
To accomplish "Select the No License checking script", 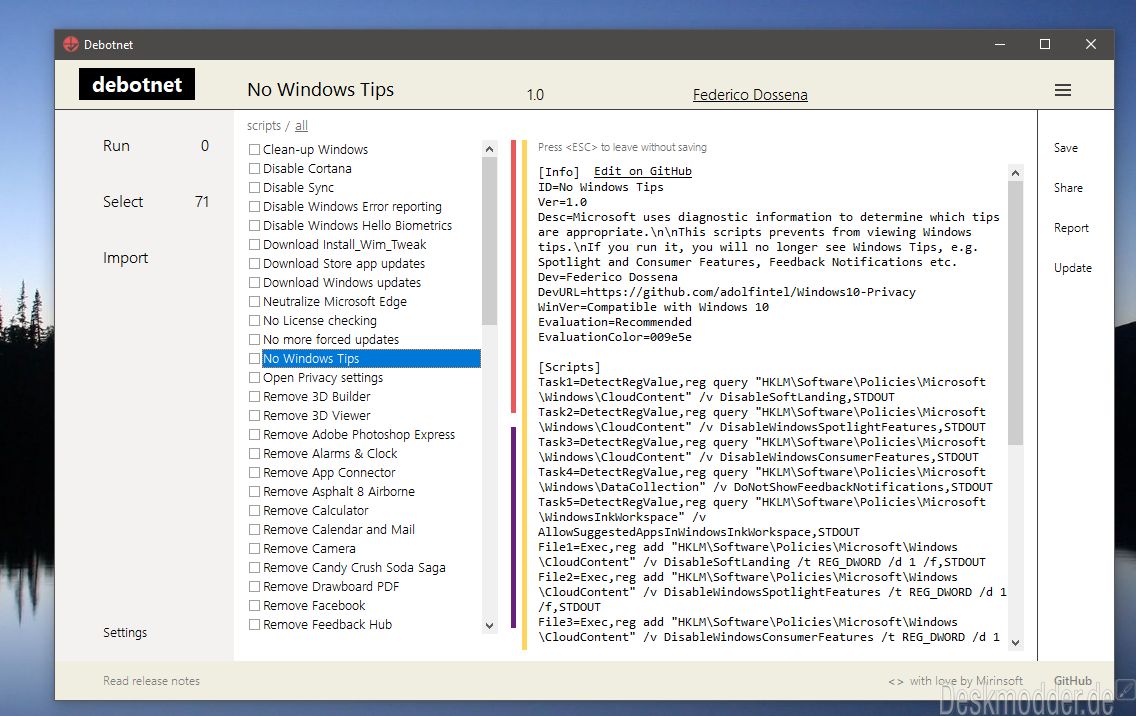I will 320,320.
